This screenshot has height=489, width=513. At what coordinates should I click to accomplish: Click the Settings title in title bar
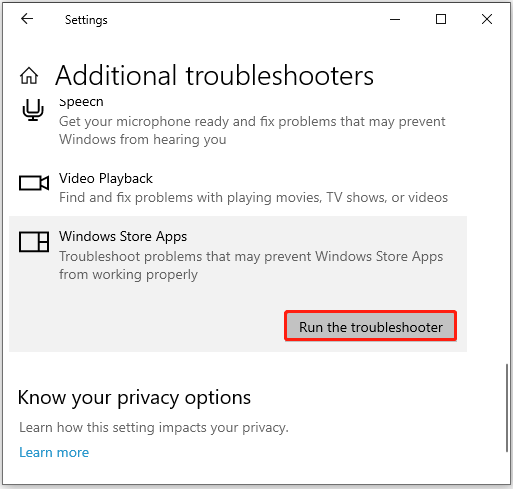pos(86,20)
